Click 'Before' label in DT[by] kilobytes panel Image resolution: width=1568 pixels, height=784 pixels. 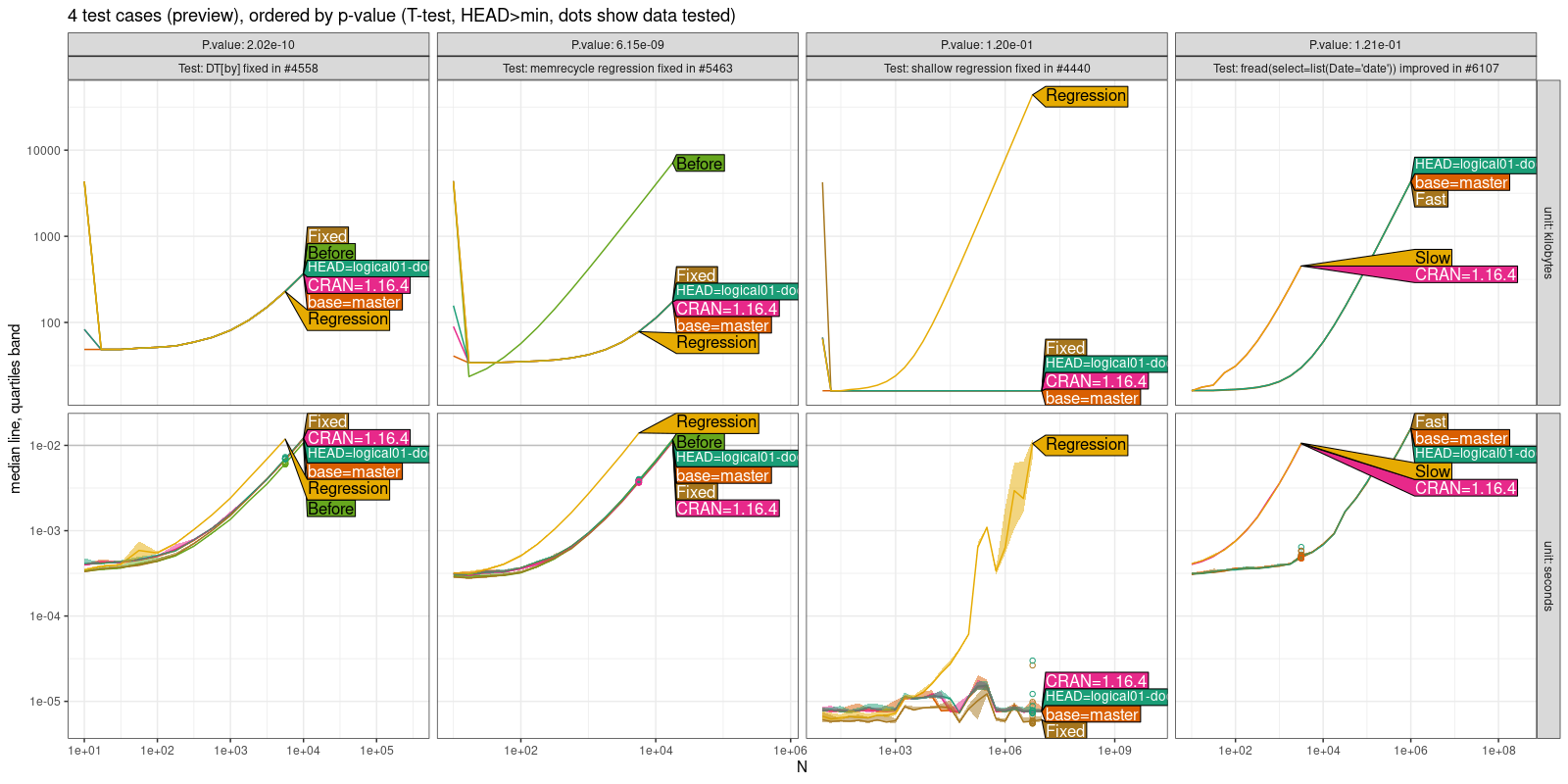tap(331, 253)
